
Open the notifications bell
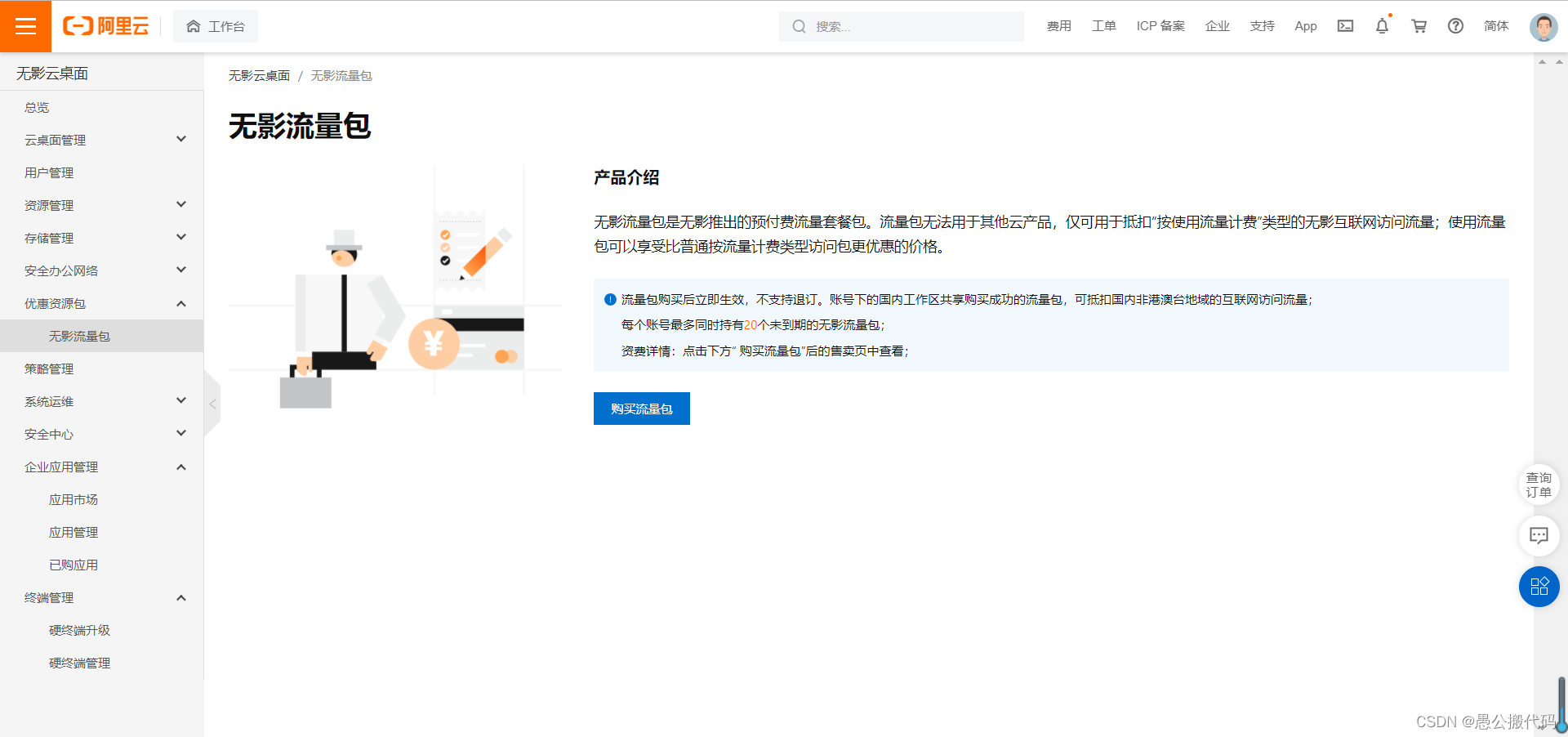click(1381, 25)
